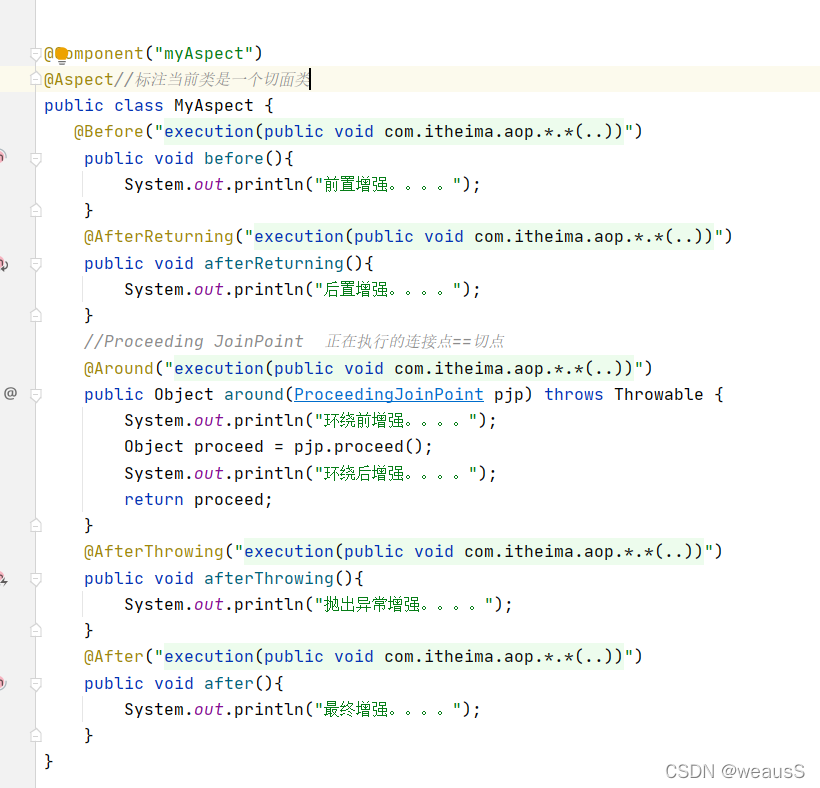Click the @AfterReturning annotation
Image resolution: width=820 pixels, height=788 pixels.
pos(159,237)
